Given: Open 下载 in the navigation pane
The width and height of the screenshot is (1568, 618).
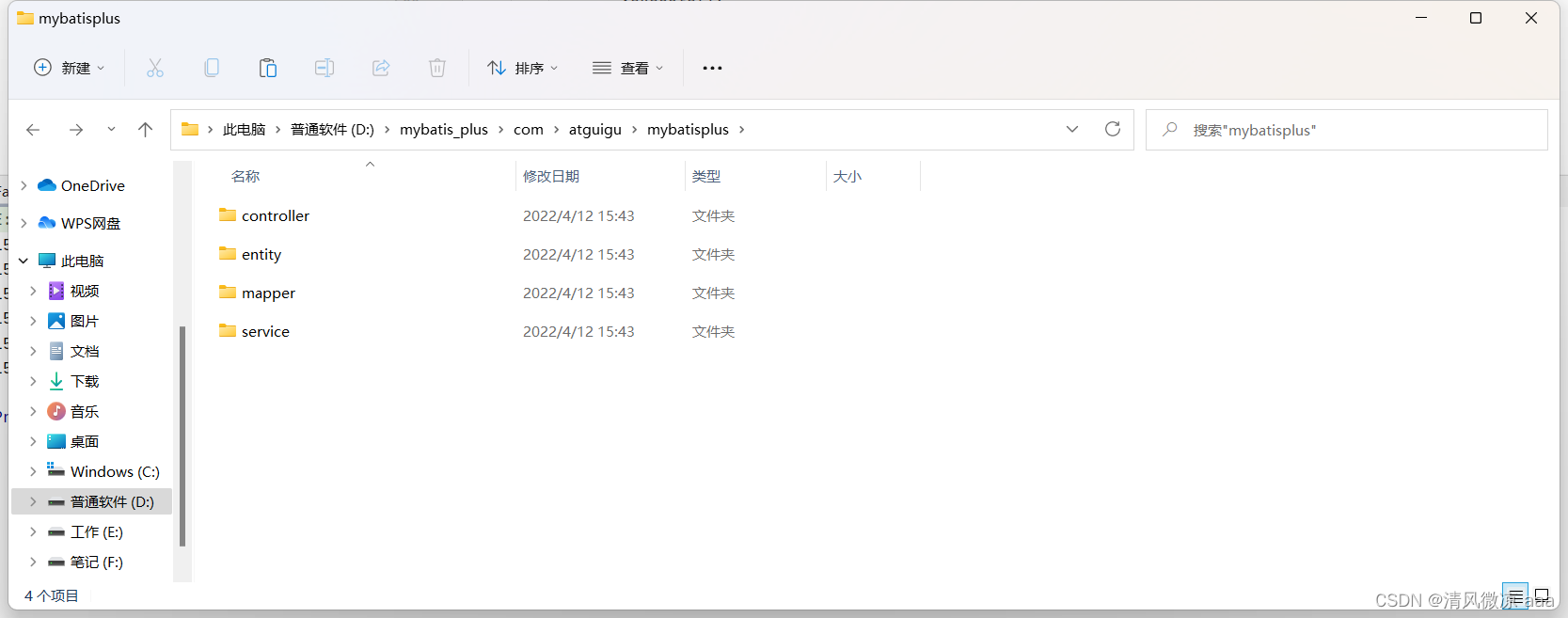Looking at the screenshot, I should 85,381.
